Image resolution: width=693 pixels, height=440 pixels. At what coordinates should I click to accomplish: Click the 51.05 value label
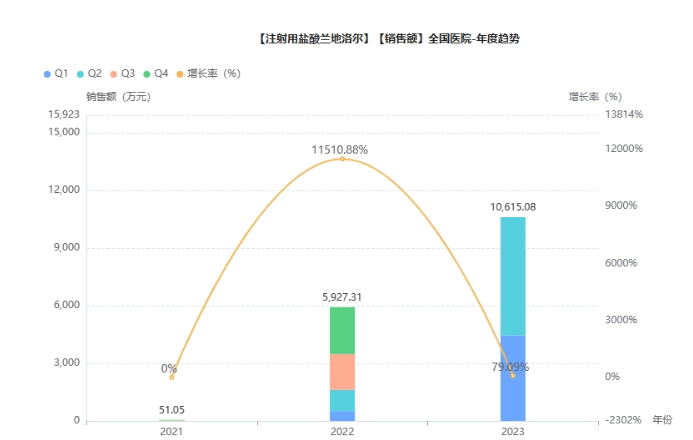(x=172, y=410)
